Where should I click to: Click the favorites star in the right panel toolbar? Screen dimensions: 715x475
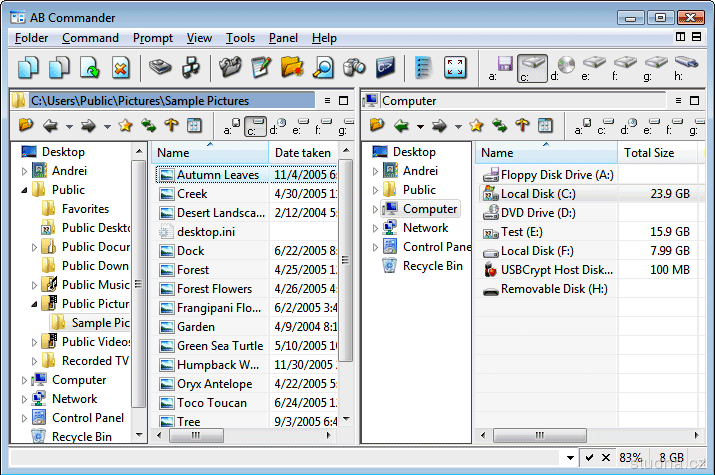476,126
